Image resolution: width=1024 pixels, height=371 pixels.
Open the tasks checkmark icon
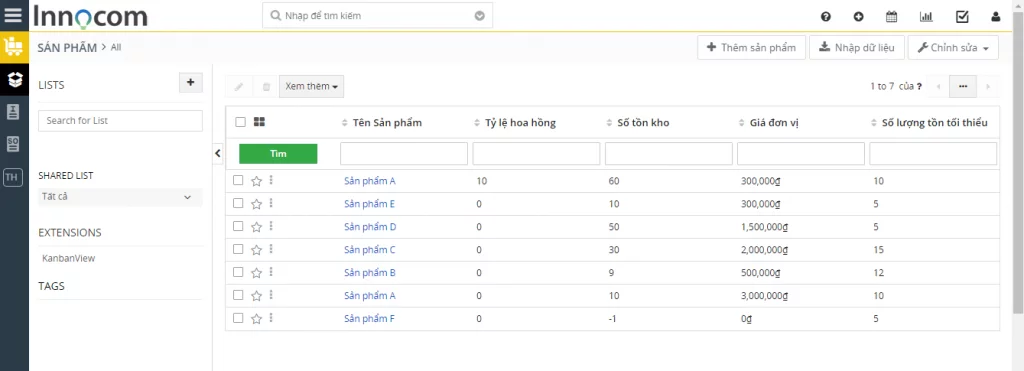[x=962, y=17]
